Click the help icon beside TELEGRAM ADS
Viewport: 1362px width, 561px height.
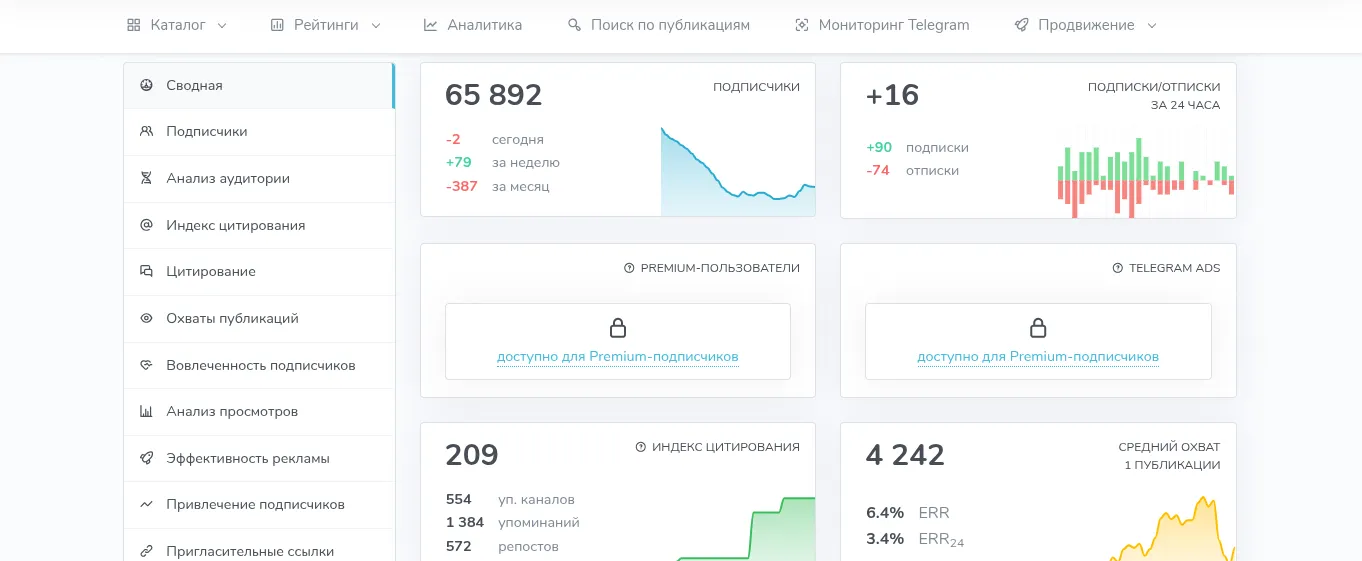[1118, 268]
